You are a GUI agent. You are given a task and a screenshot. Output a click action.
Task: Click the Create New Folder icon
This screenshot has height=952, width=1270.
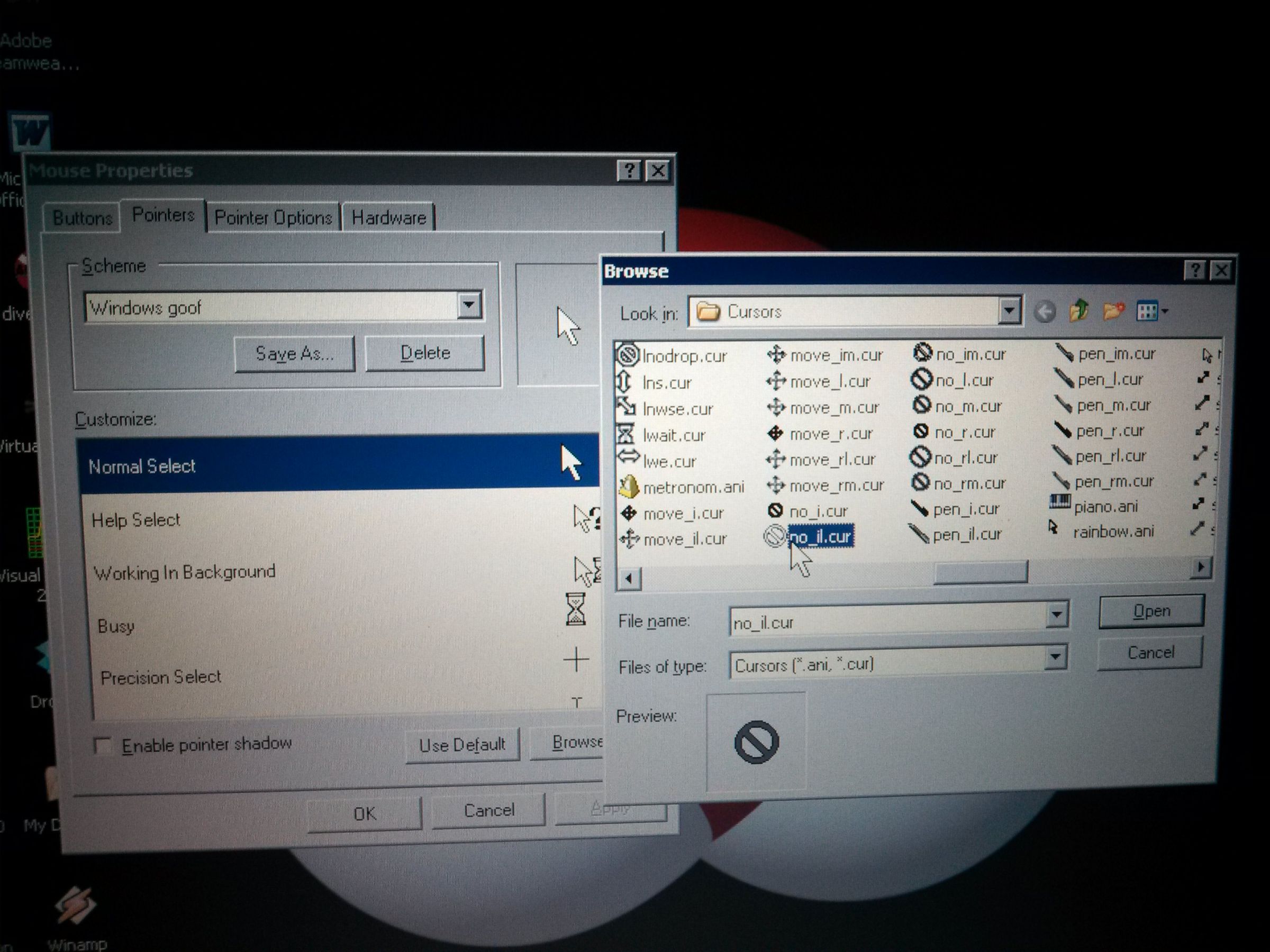point(1115,310)
